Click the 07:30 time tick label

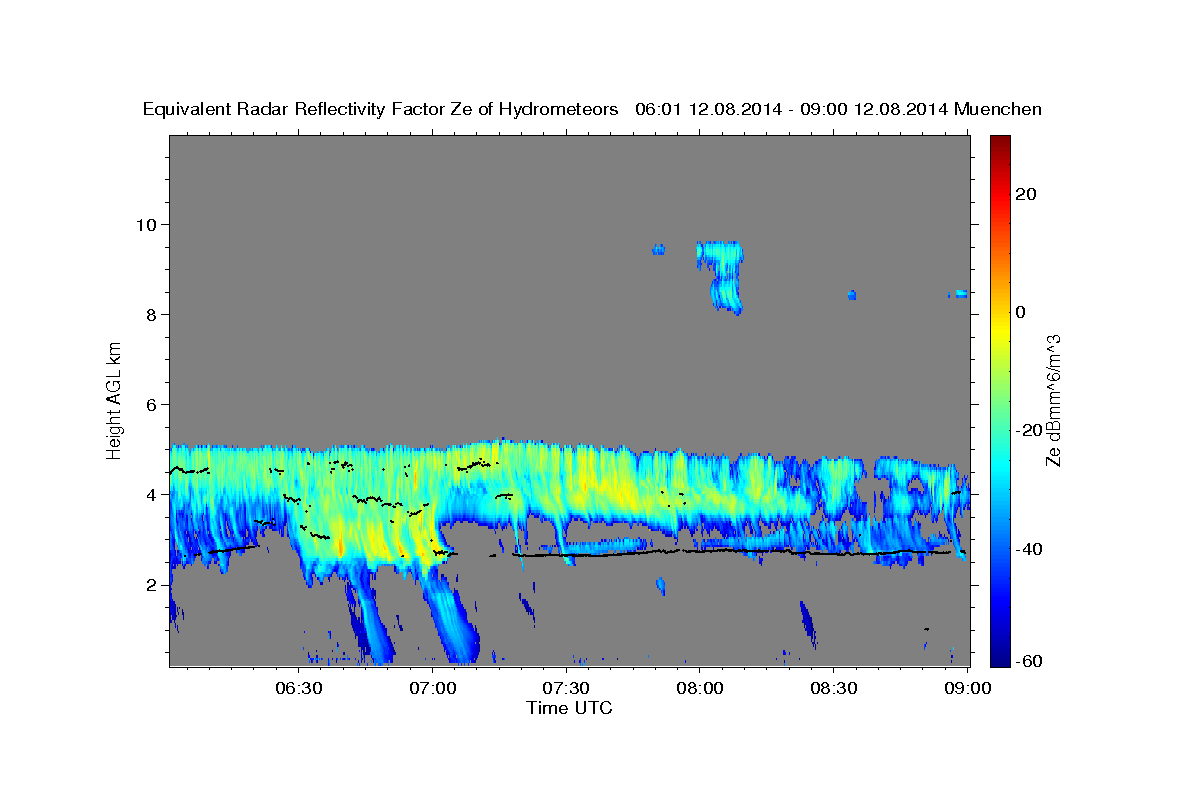pos(567,689)
